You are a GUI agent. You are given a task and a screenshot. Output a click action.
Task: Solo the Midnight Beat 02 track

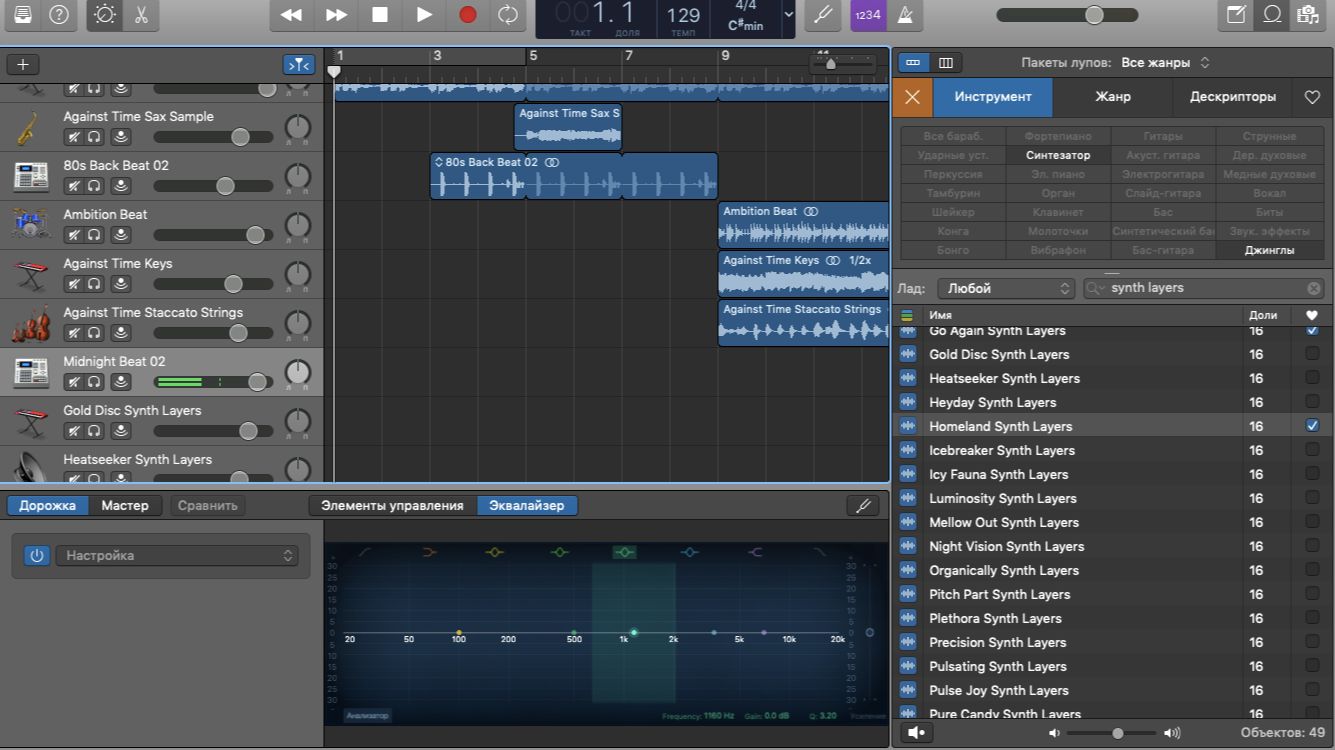94,382
